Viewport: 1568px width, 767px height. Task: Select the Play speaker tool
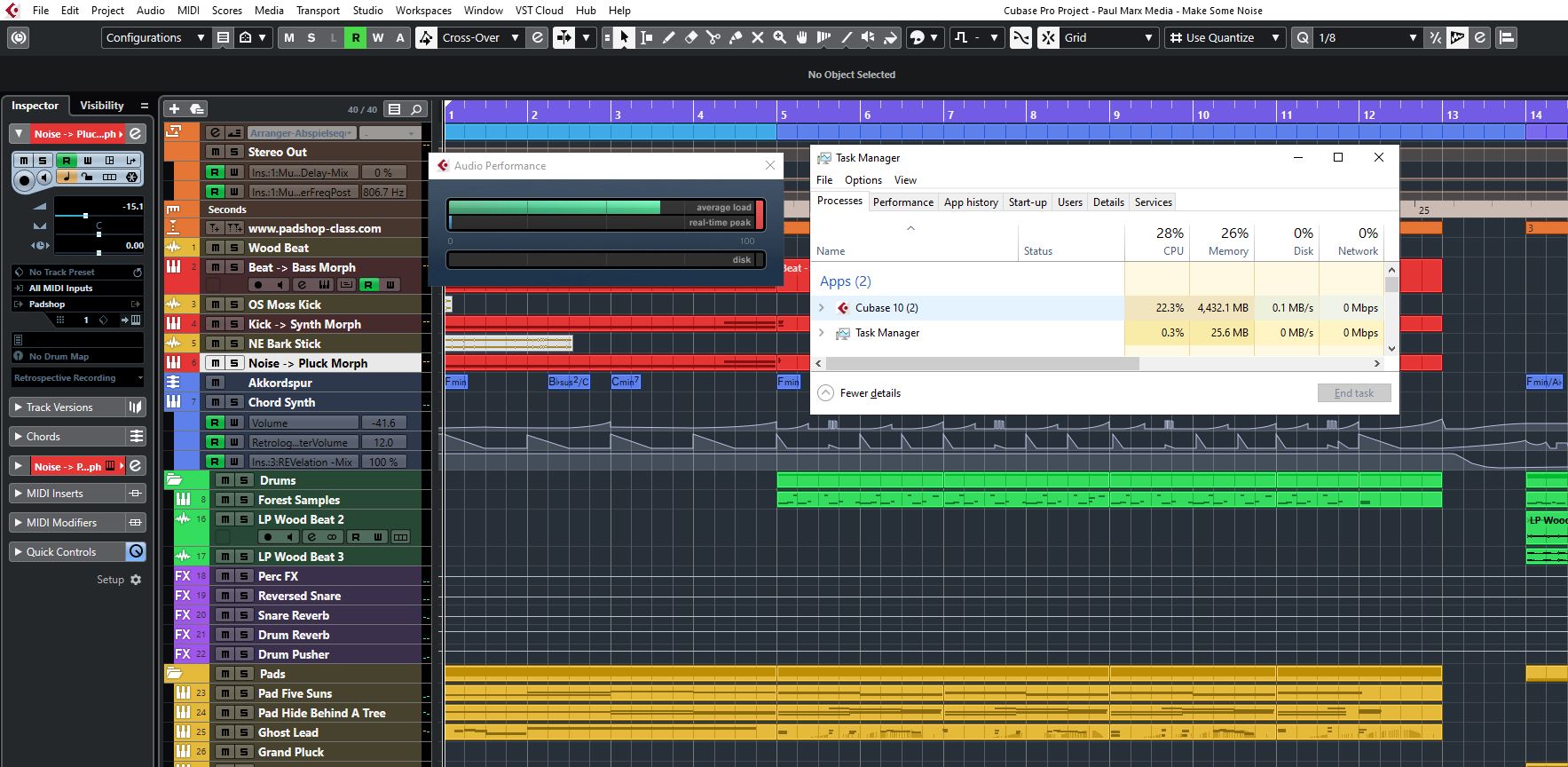coord(869,37)
